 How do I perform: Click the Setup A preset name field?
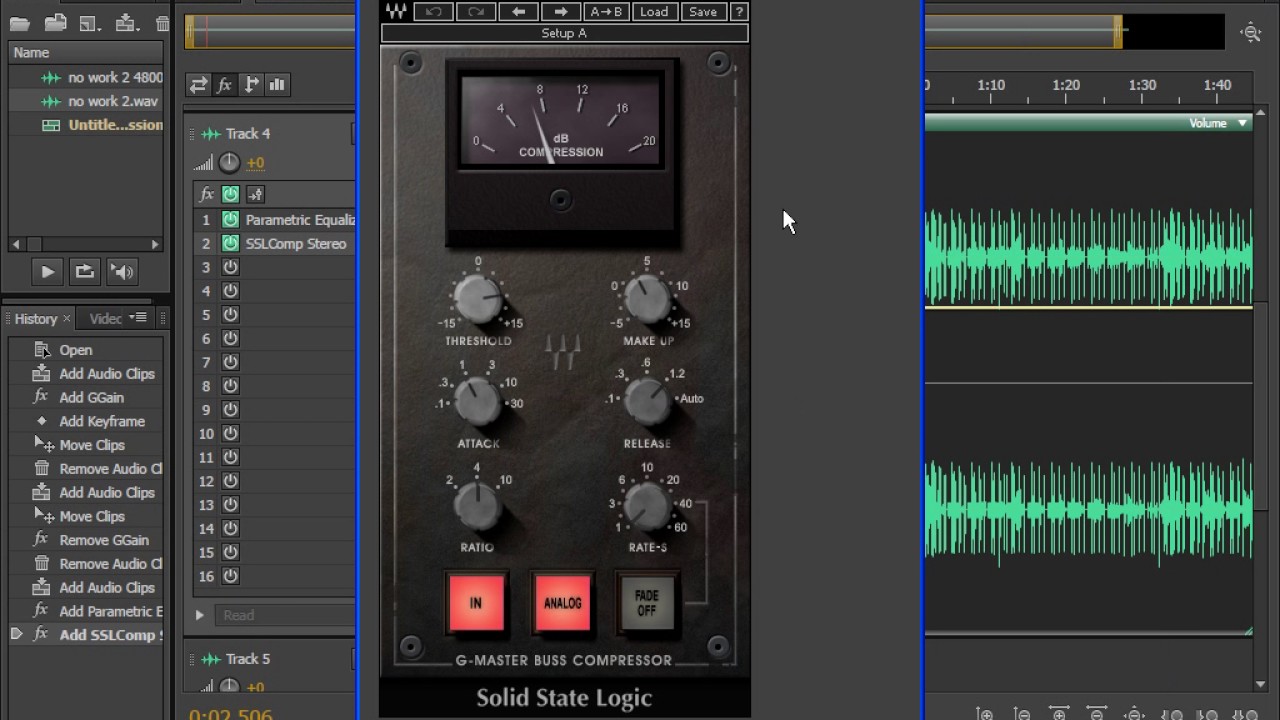564,33
